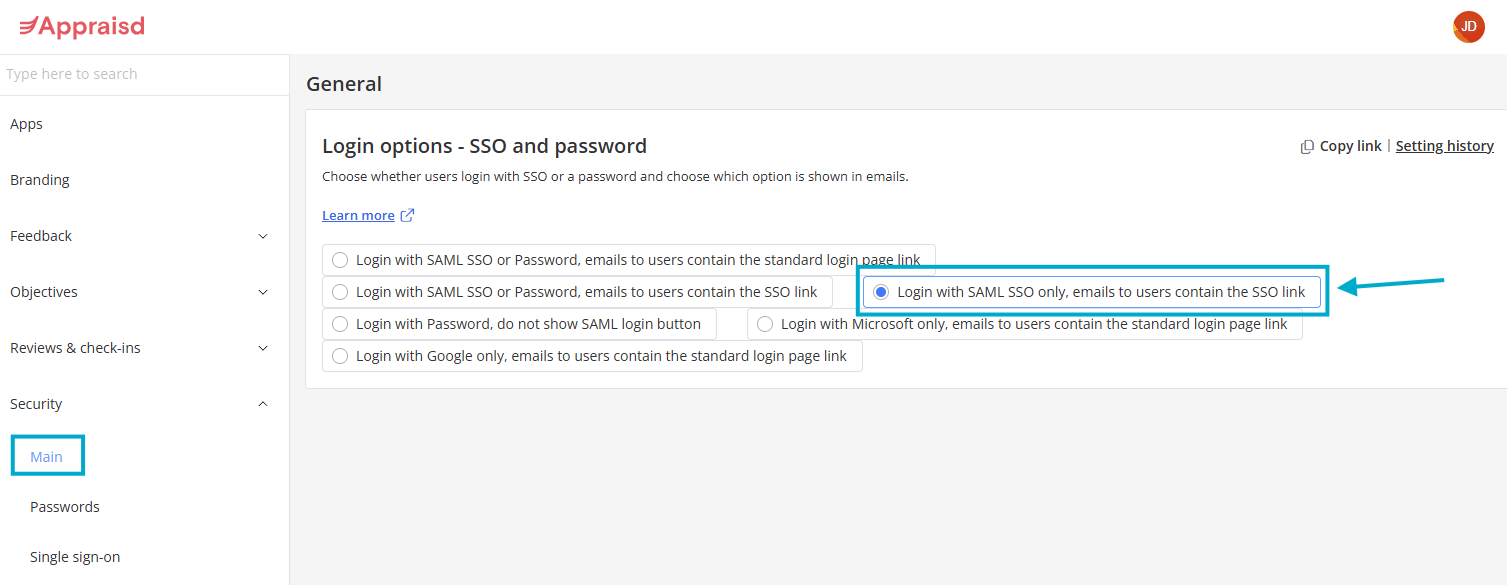Open Single sign-on settings

click(x=75, y=557)
